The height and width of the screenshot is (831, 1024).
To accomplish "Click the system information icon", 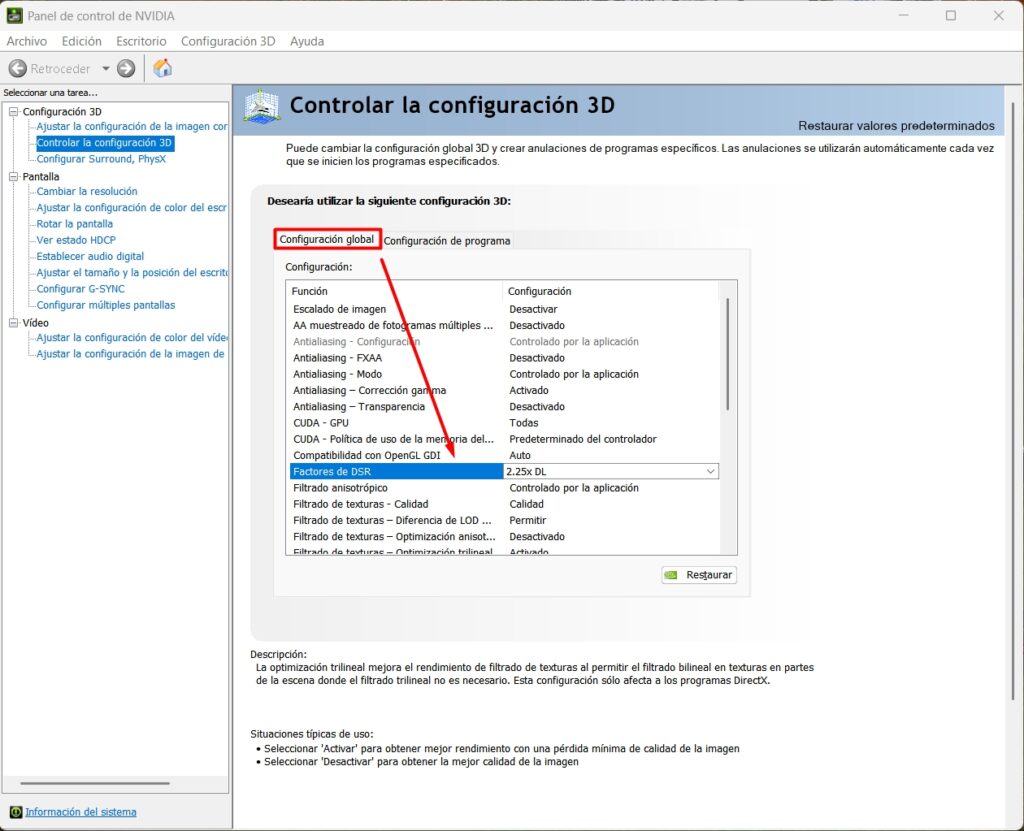I will click(16, 812).
